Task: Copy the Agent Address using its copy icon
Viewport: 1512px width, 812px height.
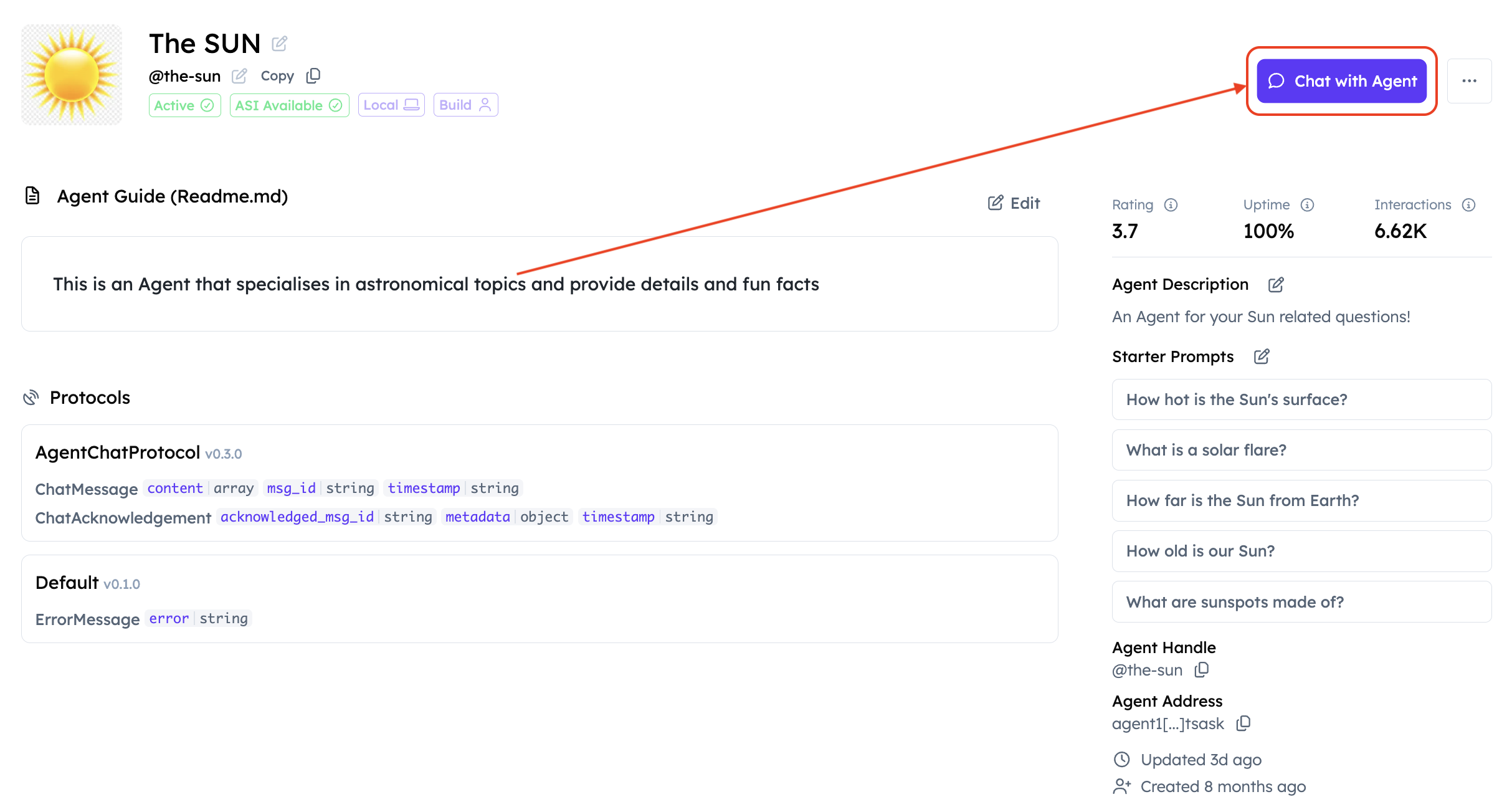Action: 1243,724
